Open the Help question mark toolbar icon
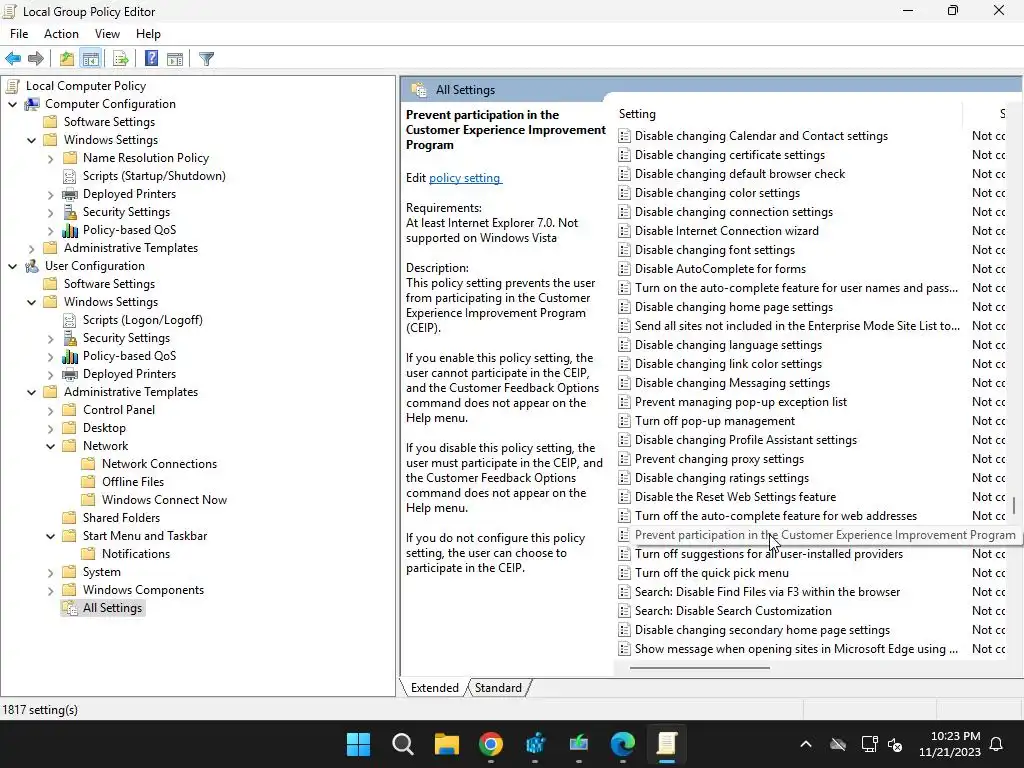Viewport: 1024px width, 768px height. tap(152, 59)
